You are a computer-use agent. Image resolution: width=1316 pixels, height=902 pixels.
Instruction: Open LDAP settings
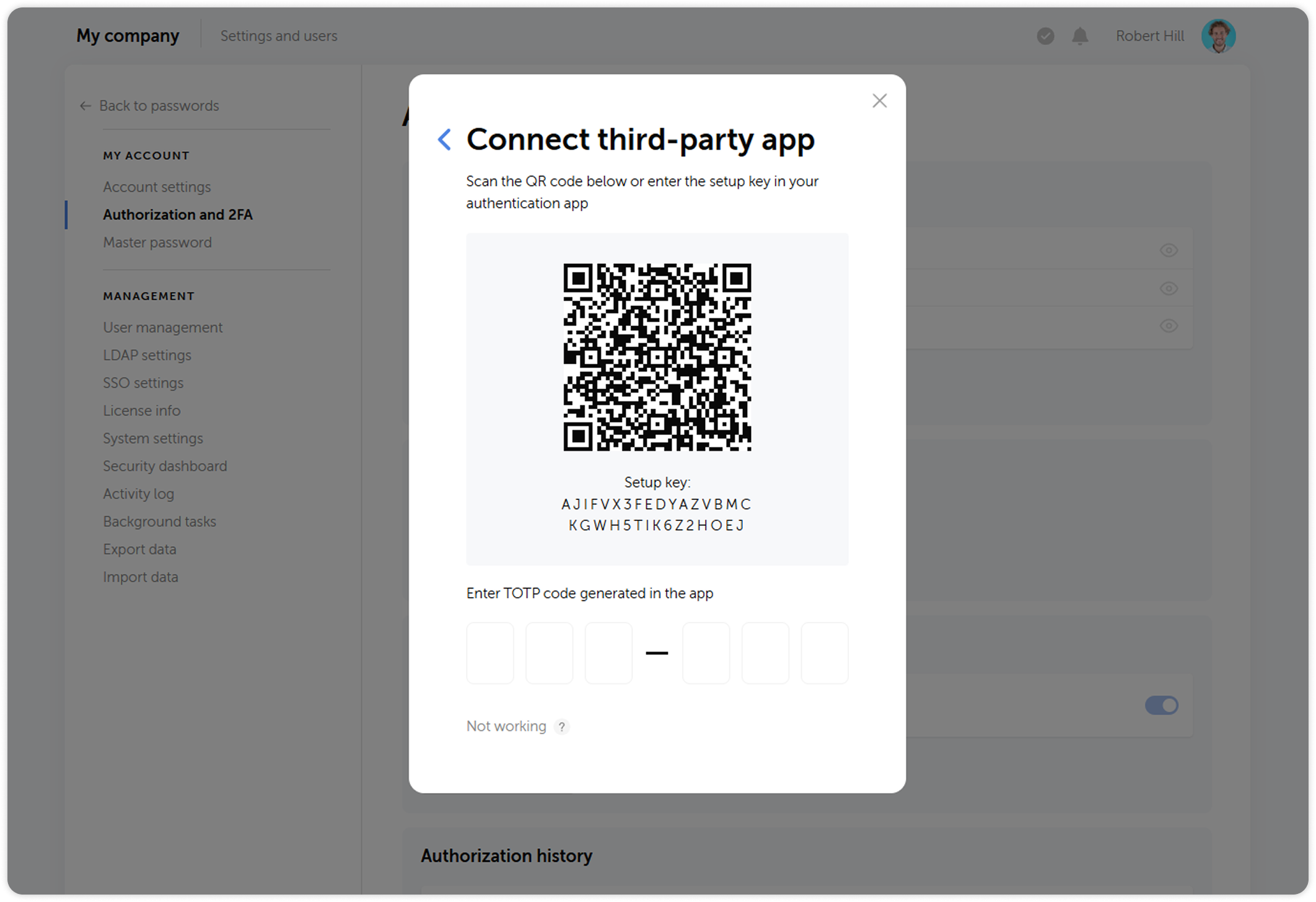tap(147, 356)
